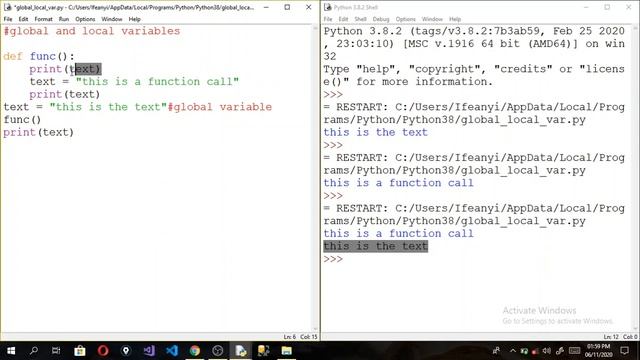This screenshot has width=640, height=360.
Task: Open the Google Chrome taskbar icon
Action: [x=195, y=351]
